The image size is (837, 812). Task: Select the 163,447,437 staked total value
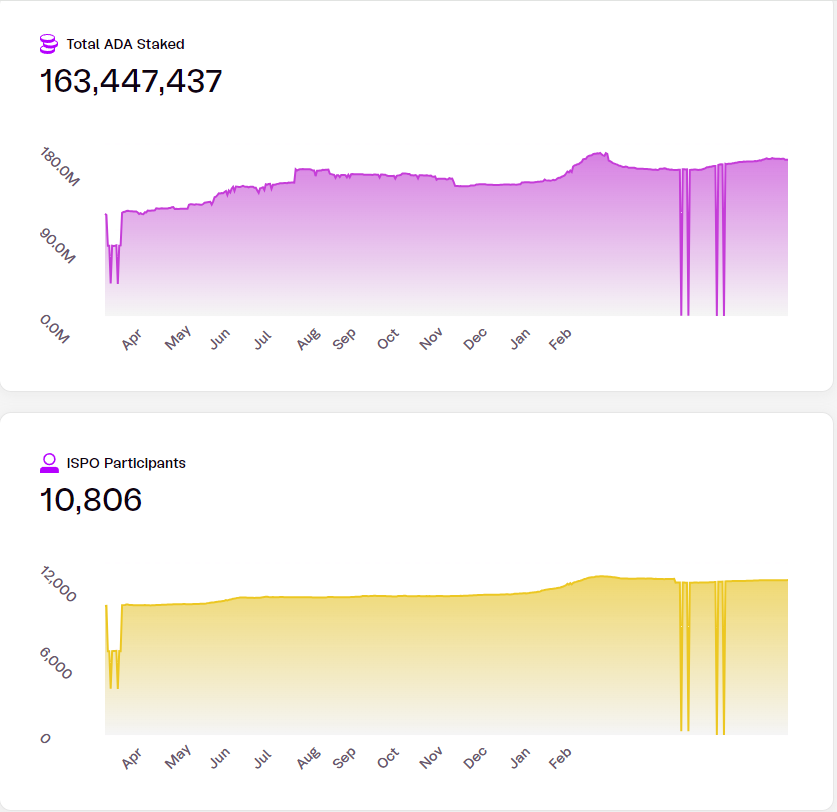131,81
